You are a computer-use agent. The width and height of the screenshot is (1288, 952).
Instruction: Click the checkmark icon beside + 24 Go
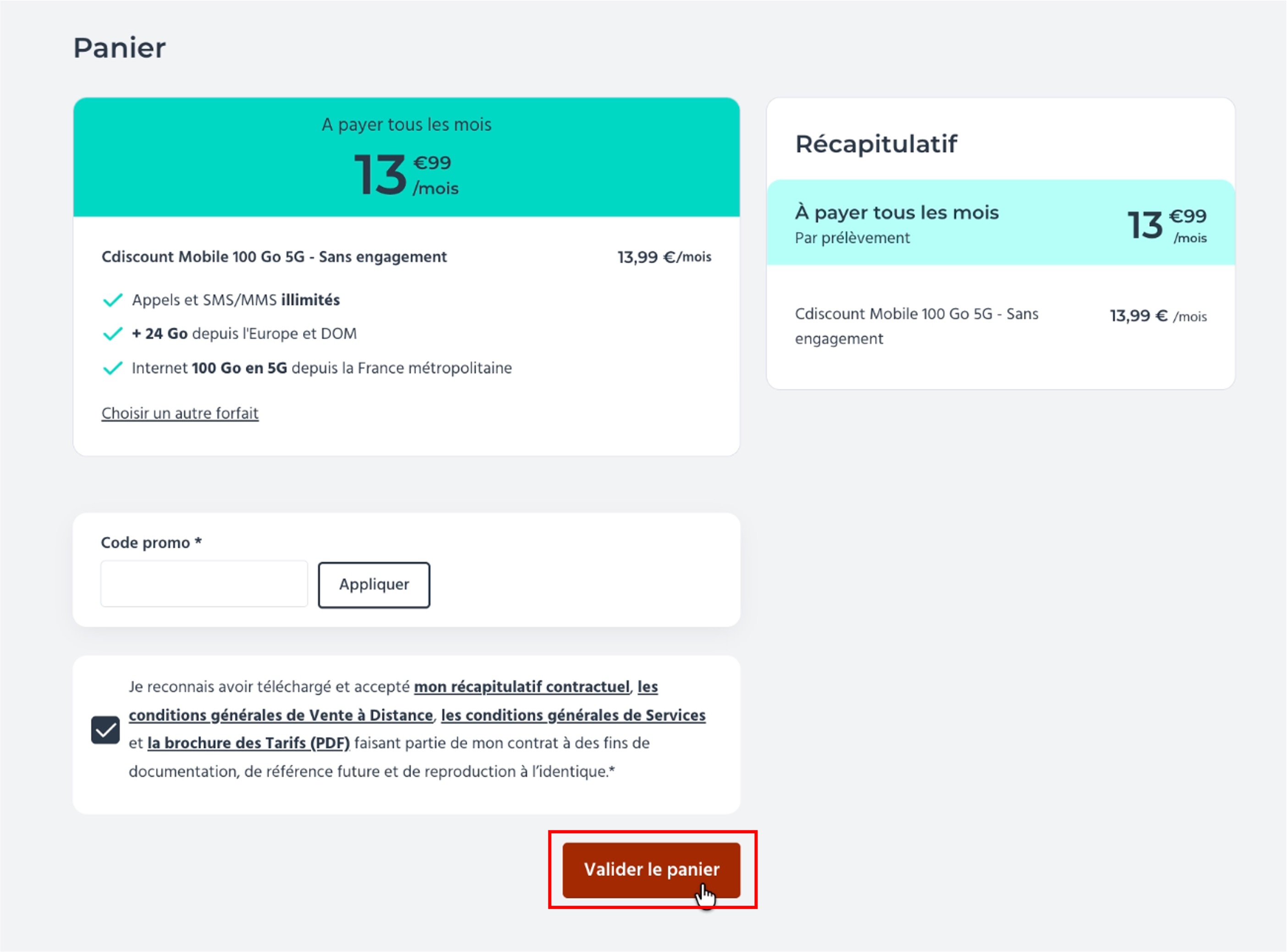click(112, 334)
